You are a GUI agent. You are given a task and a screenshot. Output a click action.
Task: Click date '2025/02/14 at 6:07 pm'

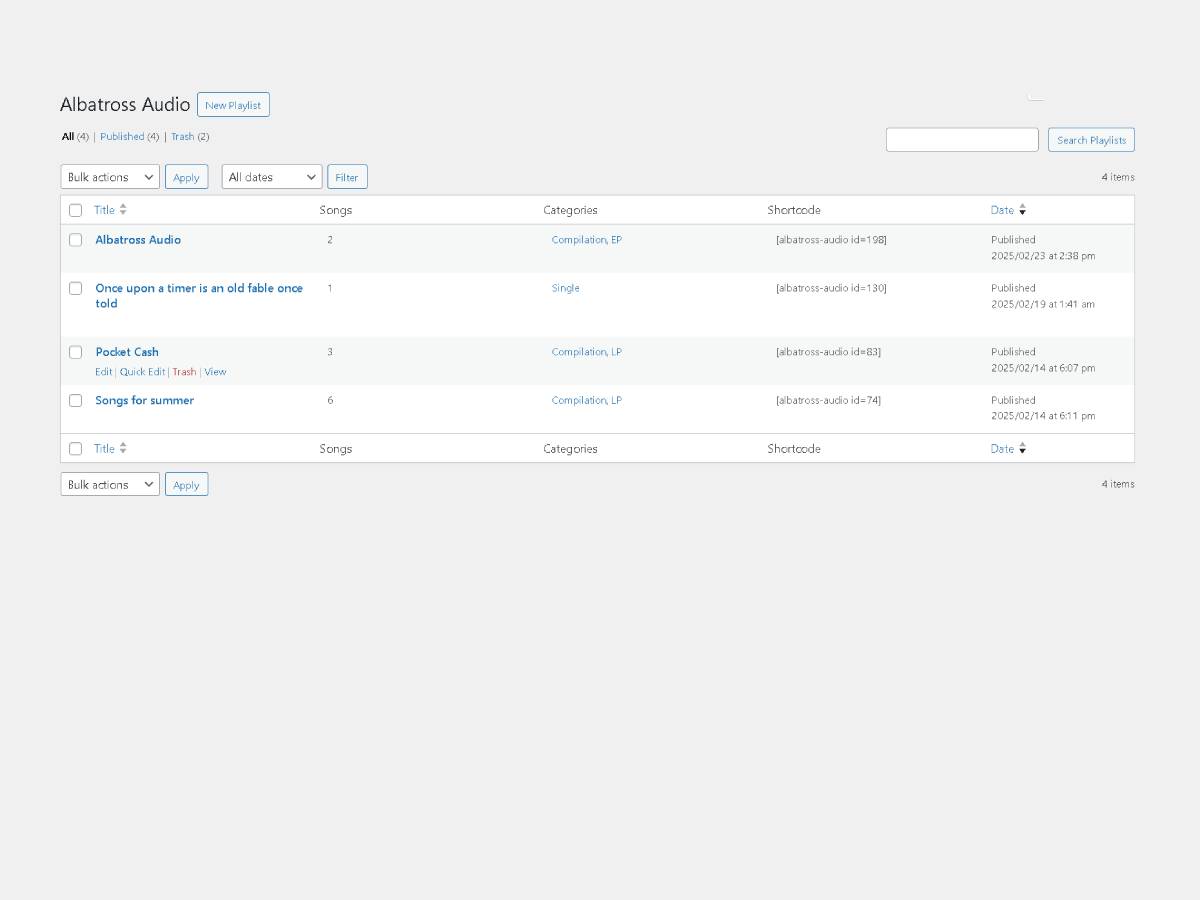click(1043, 368)
